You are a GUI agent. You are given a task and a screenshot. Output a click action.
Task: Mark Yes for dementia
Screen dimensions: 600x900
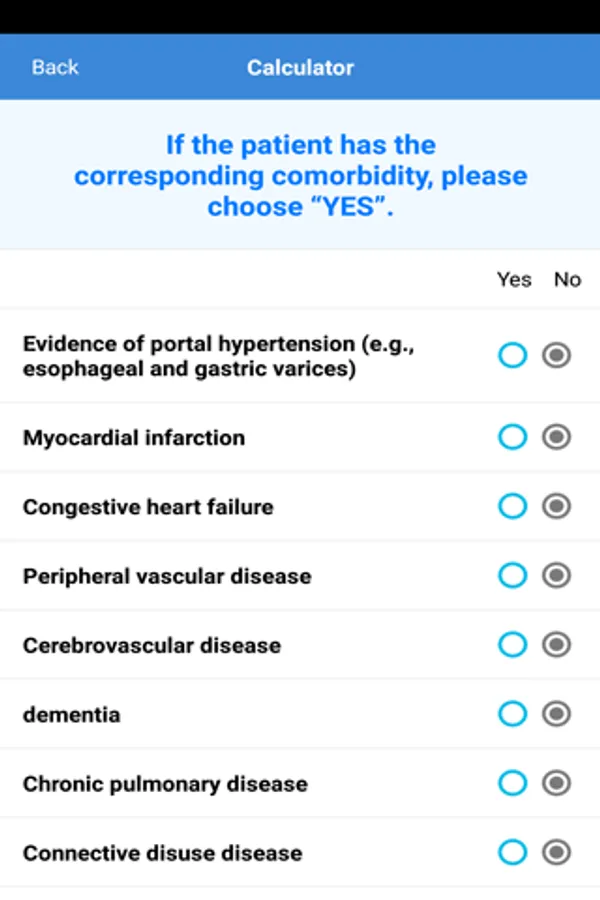click(512, 714)
